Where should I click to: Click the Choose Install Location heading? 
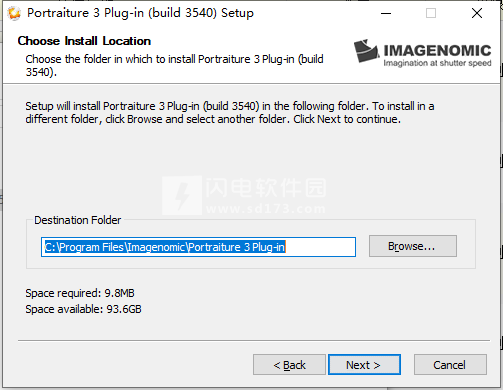(84, 41)
